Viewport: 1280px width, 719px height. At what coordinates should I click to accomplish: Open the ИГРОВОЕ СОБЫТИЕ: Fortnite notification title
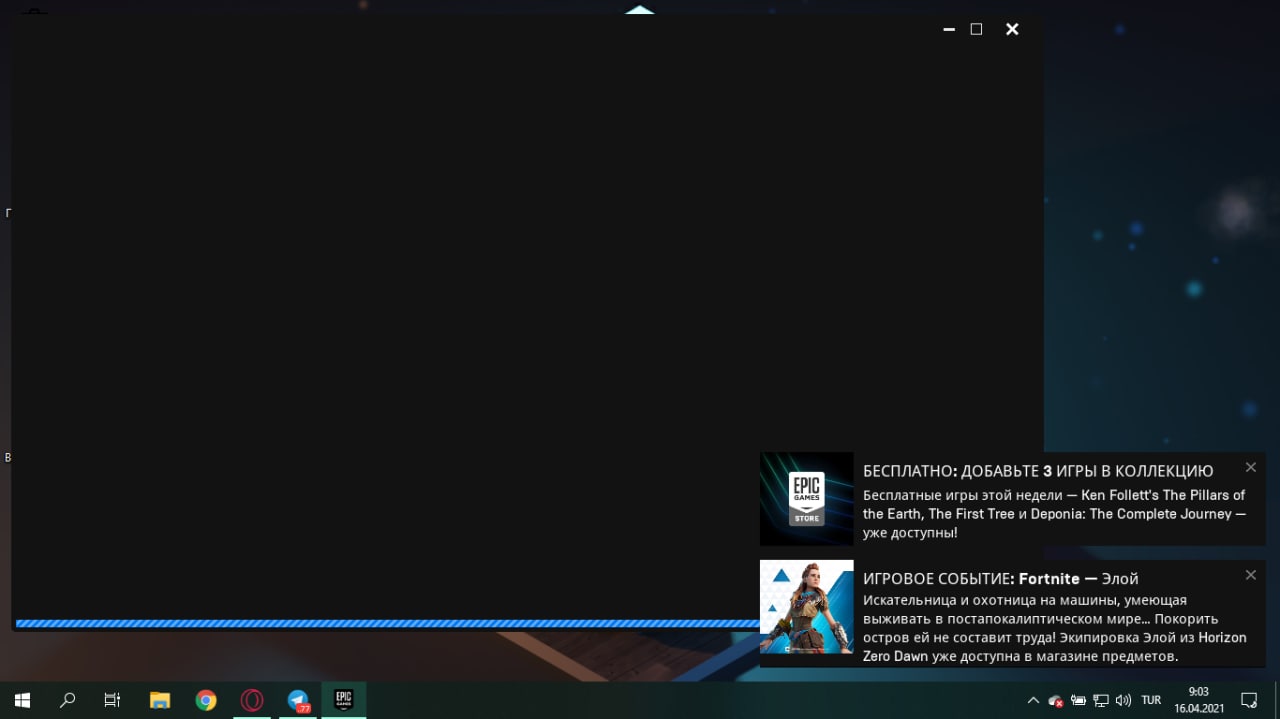pos(1001,579)
